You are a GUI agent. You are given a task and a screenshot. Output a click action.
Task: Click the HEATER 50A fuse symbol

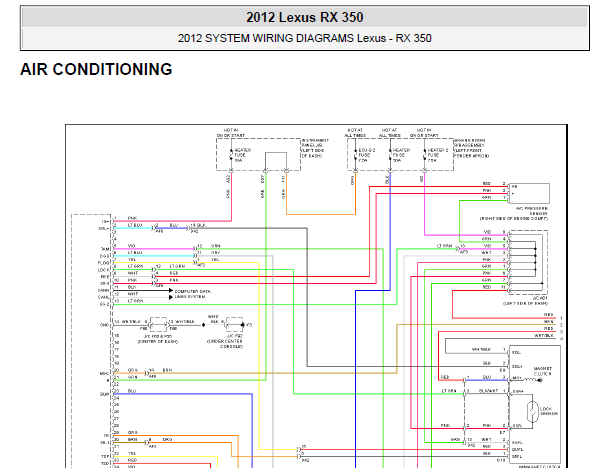click(x=390, y=155)
